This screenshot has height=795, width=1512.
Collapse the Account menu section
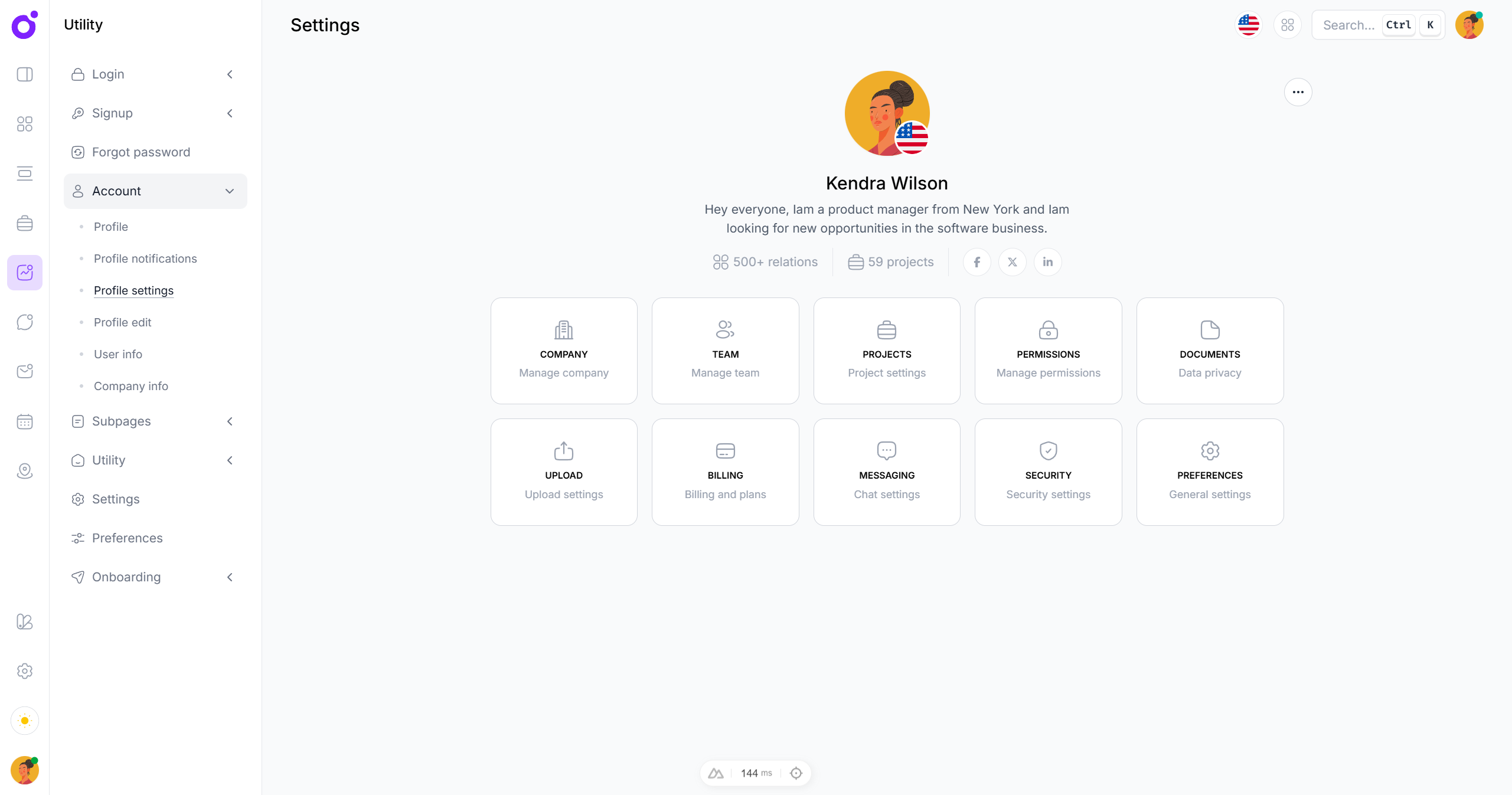pyautogui.click(x=155, y=191)
